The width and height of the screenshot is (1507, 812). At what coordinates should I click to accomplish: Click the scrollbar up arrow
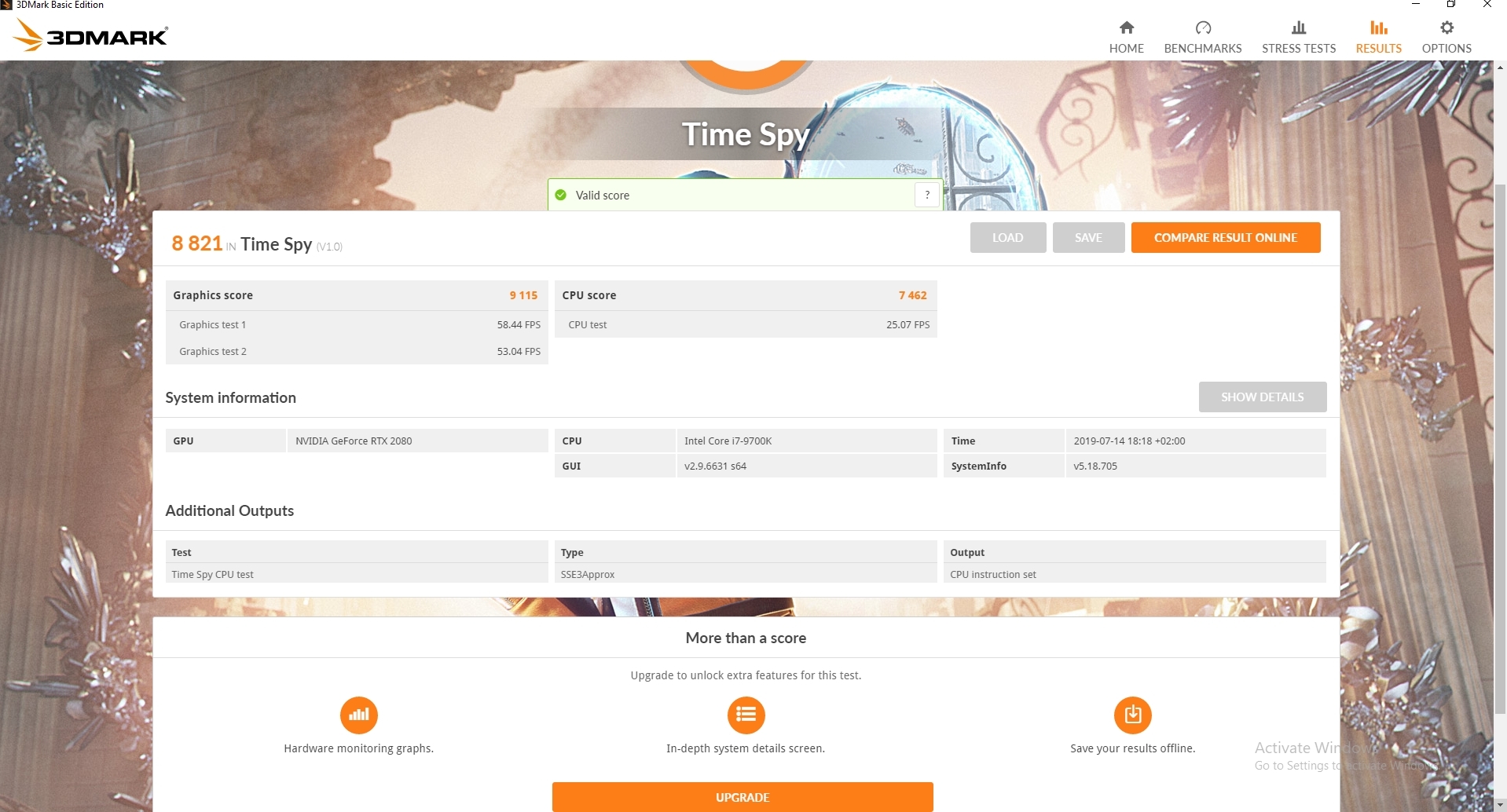[x=1500, y=68]
